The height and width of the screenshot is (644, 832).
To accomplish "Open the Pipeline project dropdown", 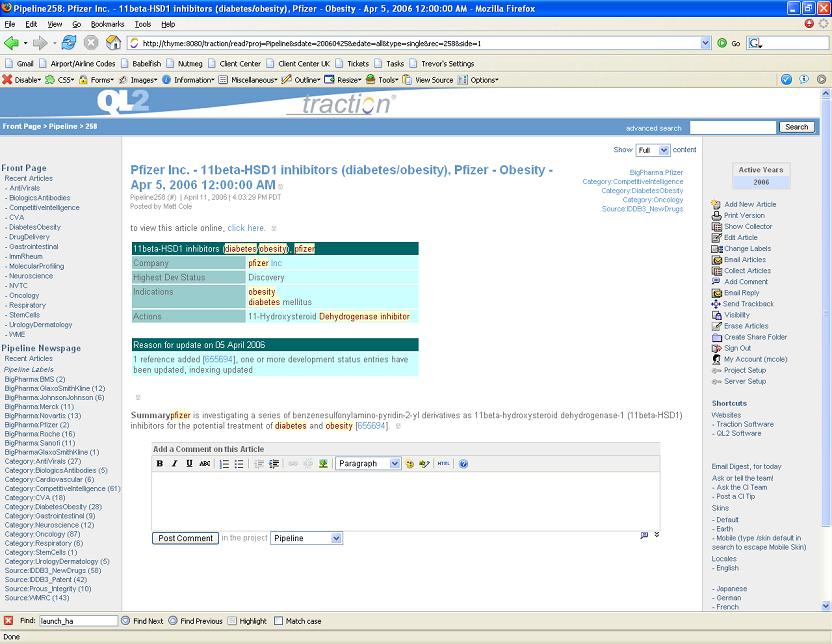I will 306,538.
